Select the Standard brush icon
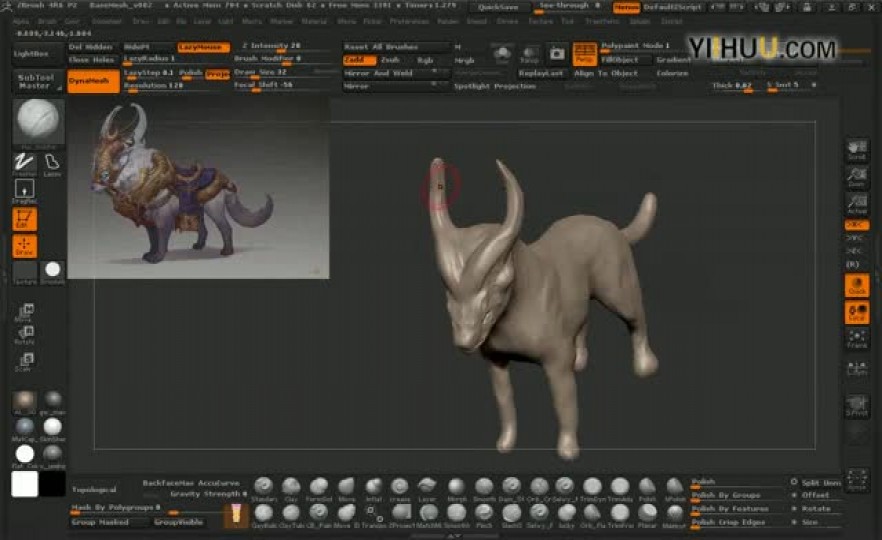This screenshot has height=540, width=882. pyautogui.click(x=263, y=487)
